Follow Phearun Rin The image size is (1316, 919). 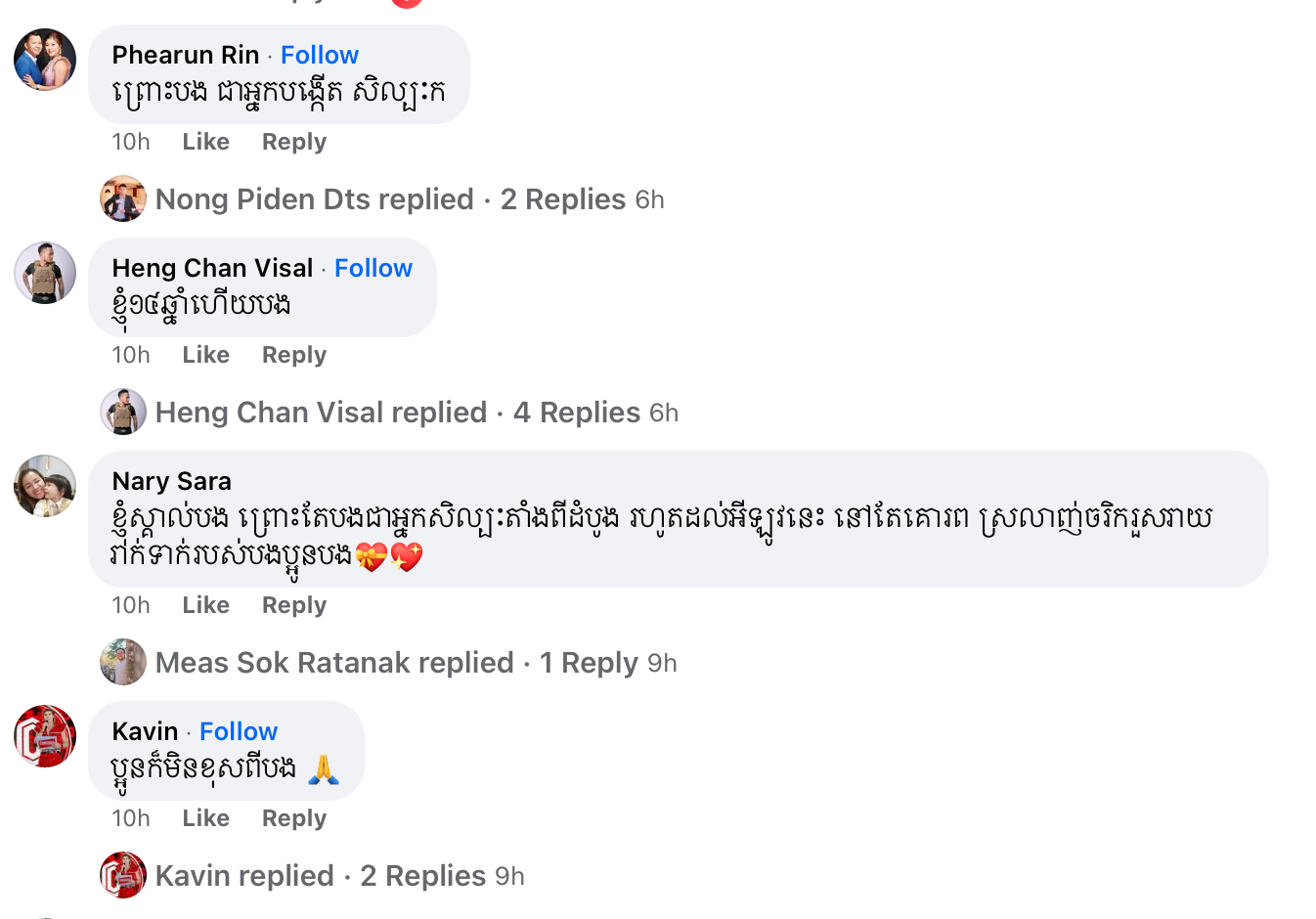point(320,55)
